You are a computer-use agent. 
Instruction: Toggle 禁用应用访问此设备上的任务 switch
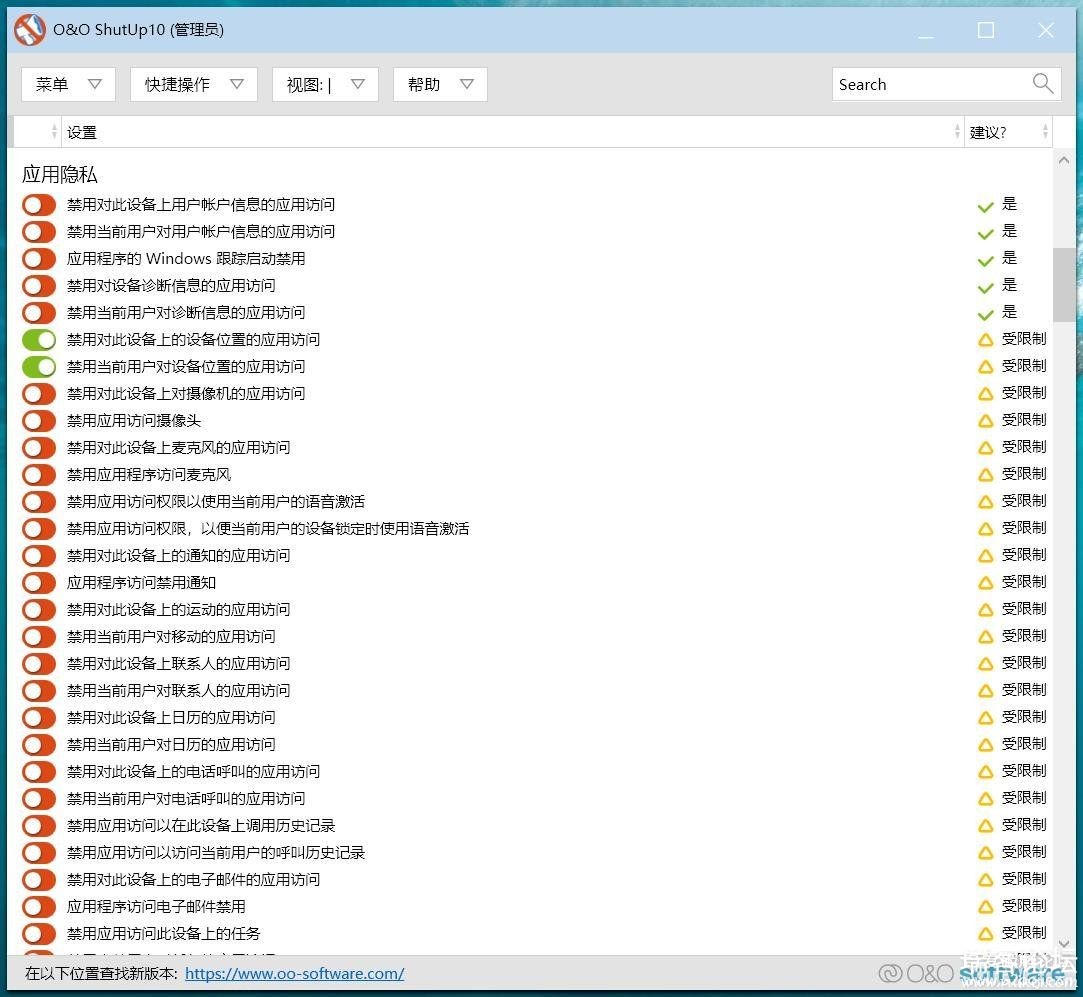point(39,933)
